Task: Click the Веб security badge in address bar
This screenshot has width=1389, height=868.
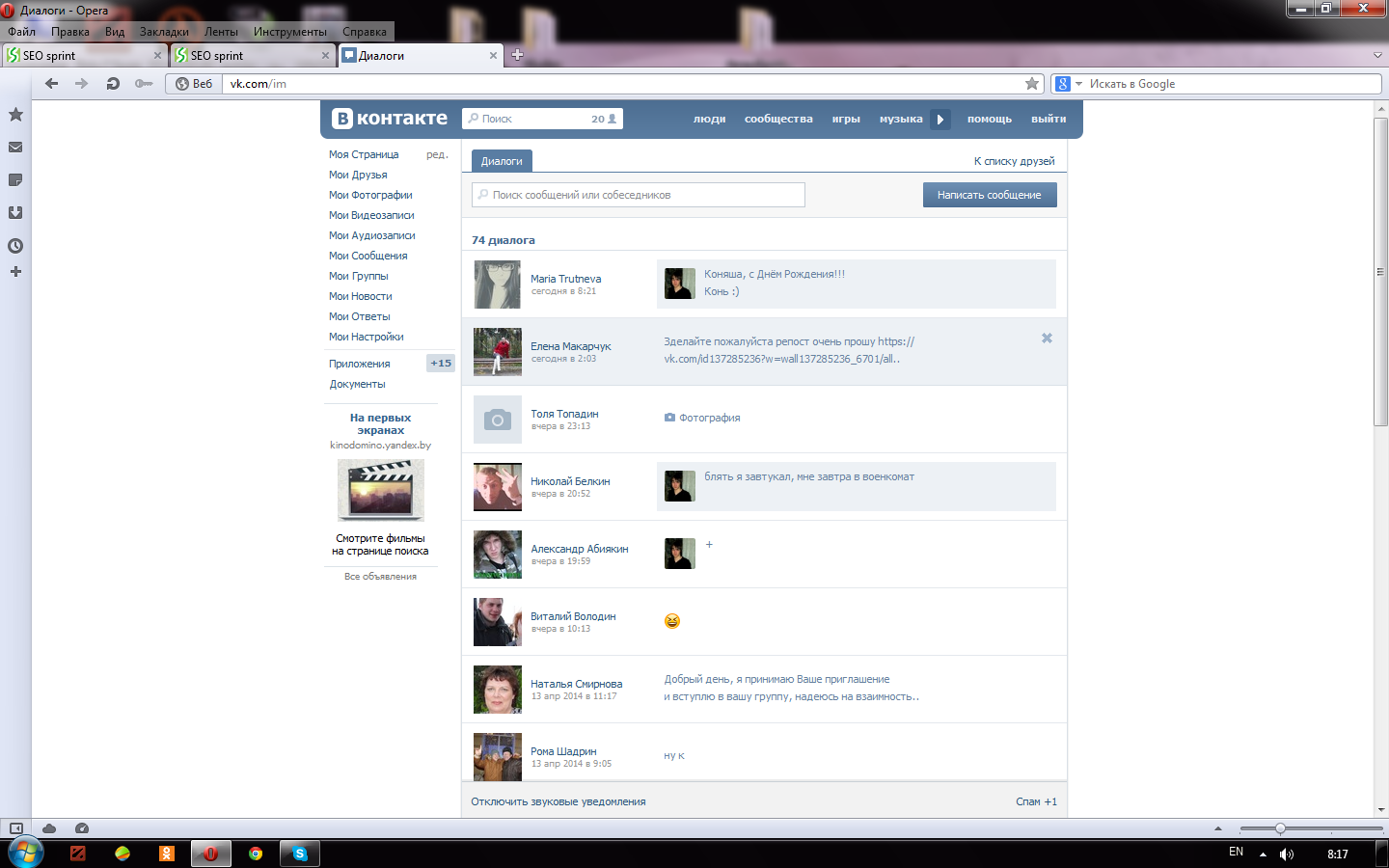Action: [x=194, y=84]
